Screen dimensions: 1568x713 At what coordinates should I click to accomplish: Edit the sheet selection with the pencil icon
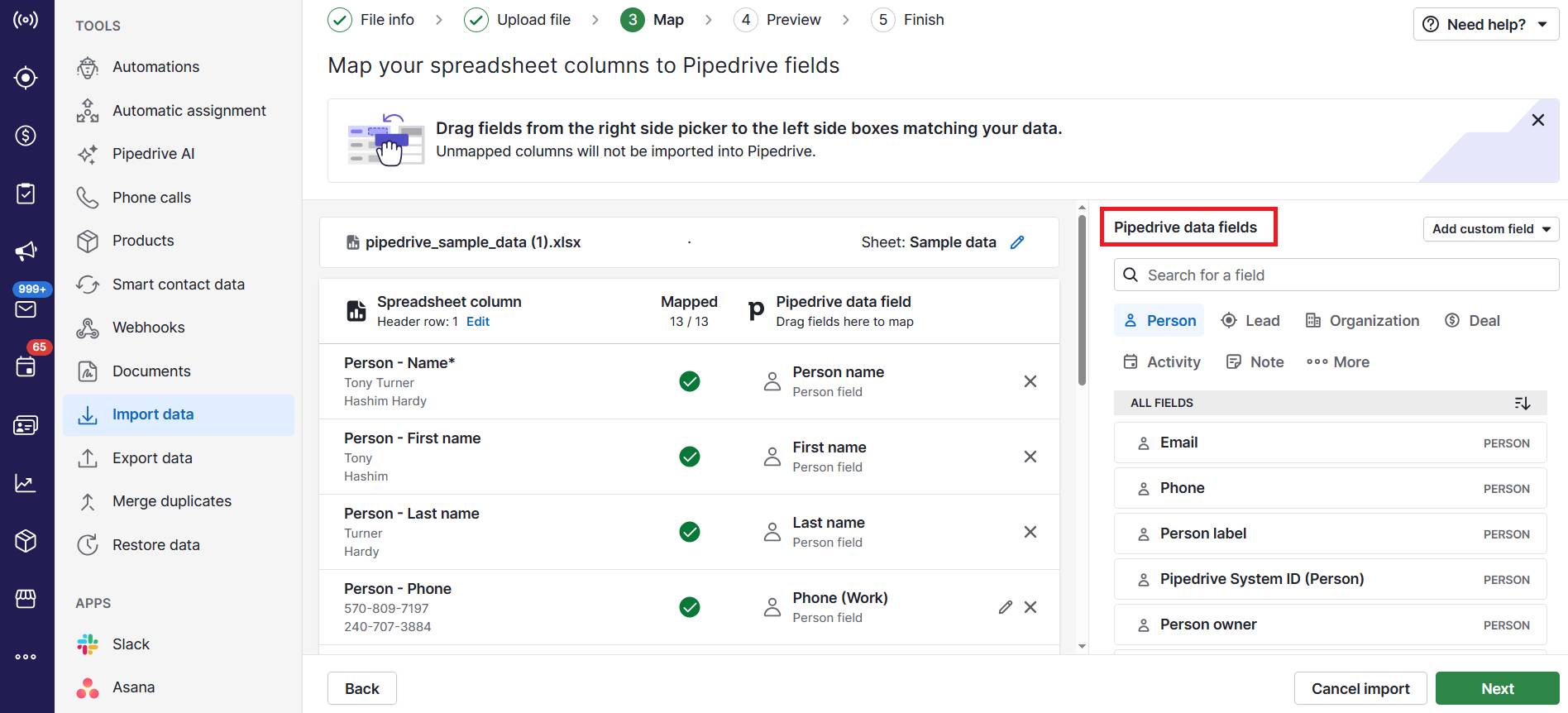click(x=1017, y=242)
